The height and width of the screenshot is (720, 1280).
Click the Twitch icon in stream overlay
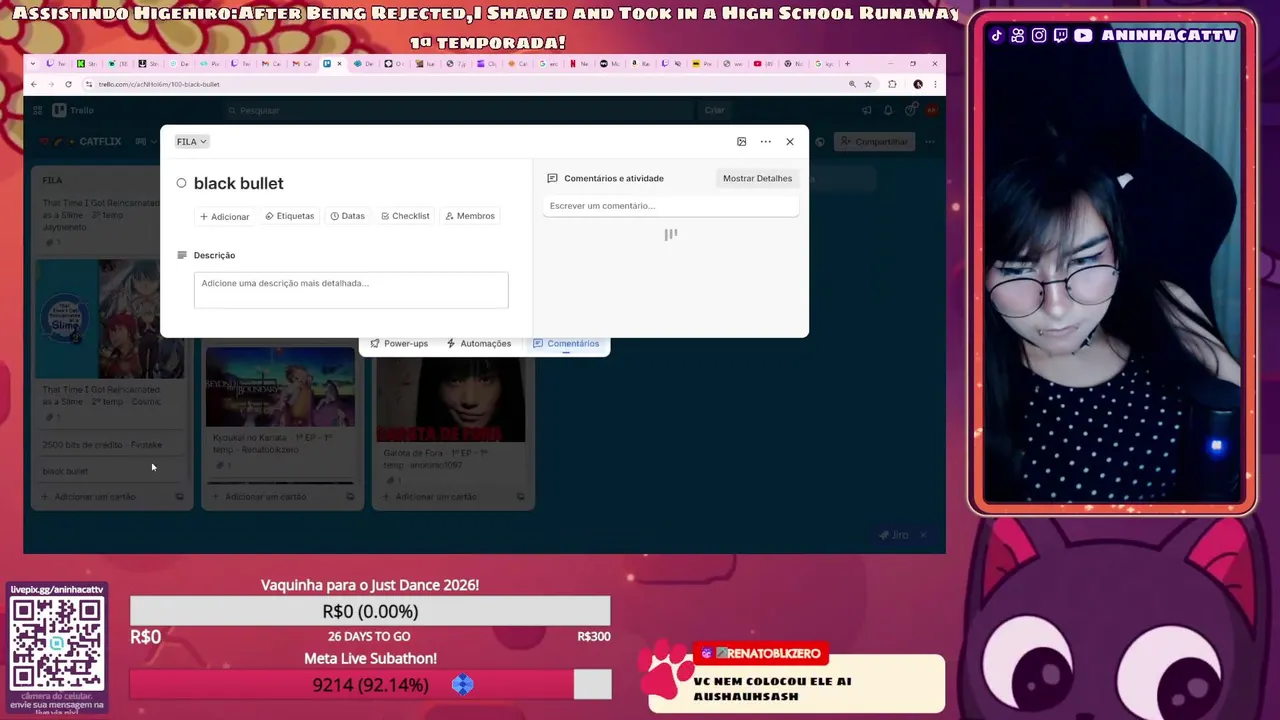pyautogui.click(x=1060, y=36)
